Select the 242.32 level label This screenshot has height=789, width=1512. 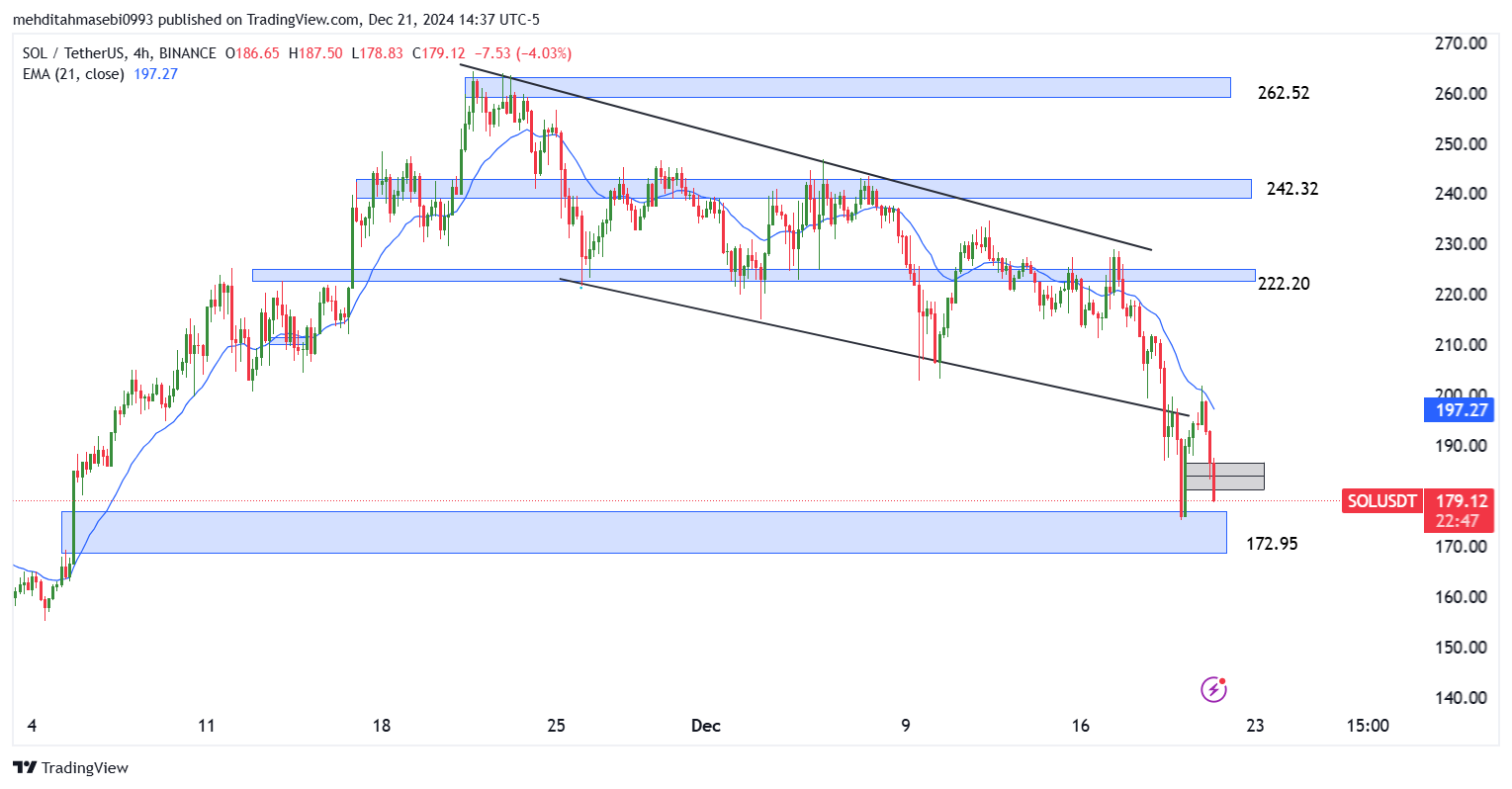point(1292,189)
